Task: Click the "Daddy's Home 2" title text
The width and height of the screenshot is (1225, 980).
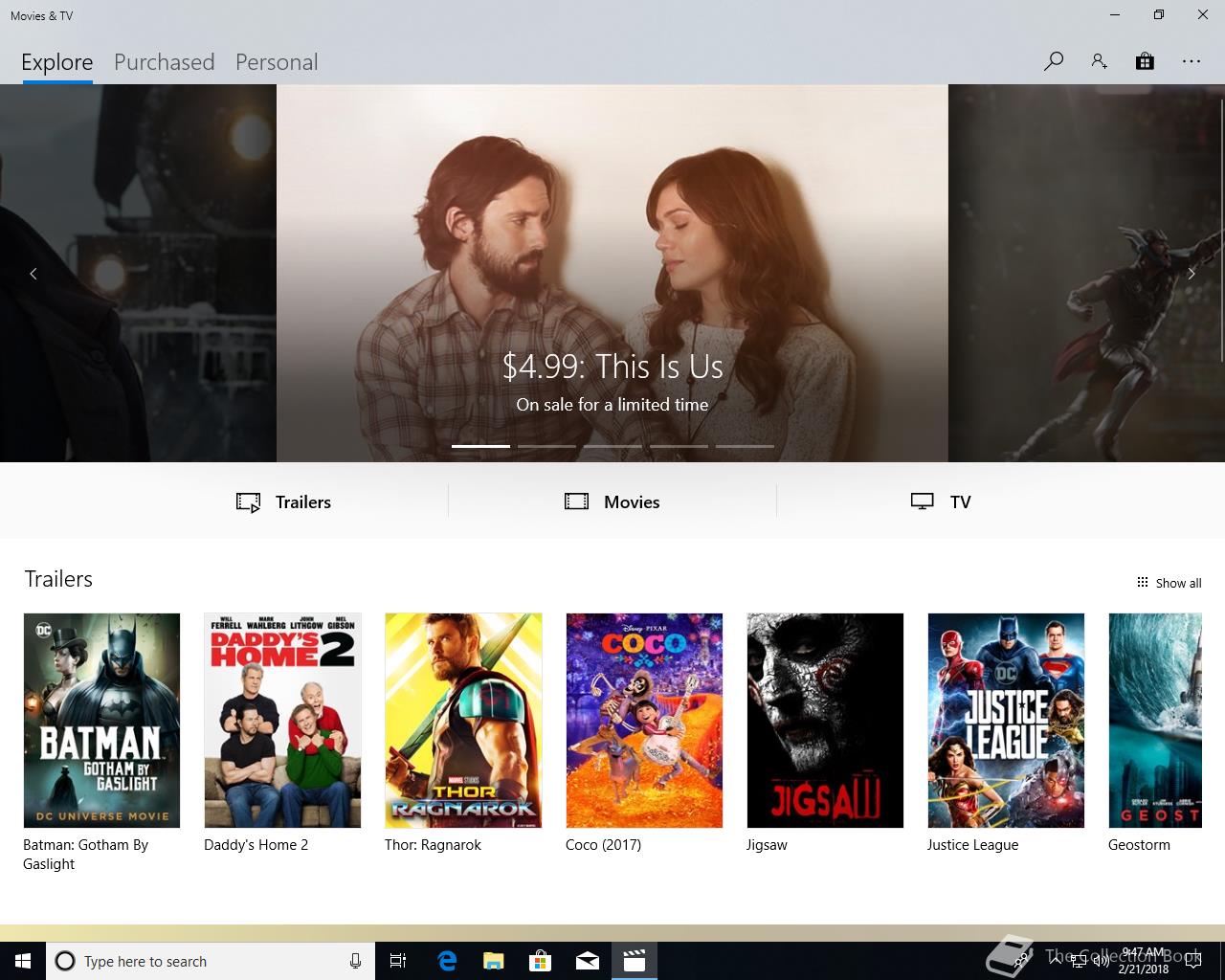Action: [x=256, y=845]
